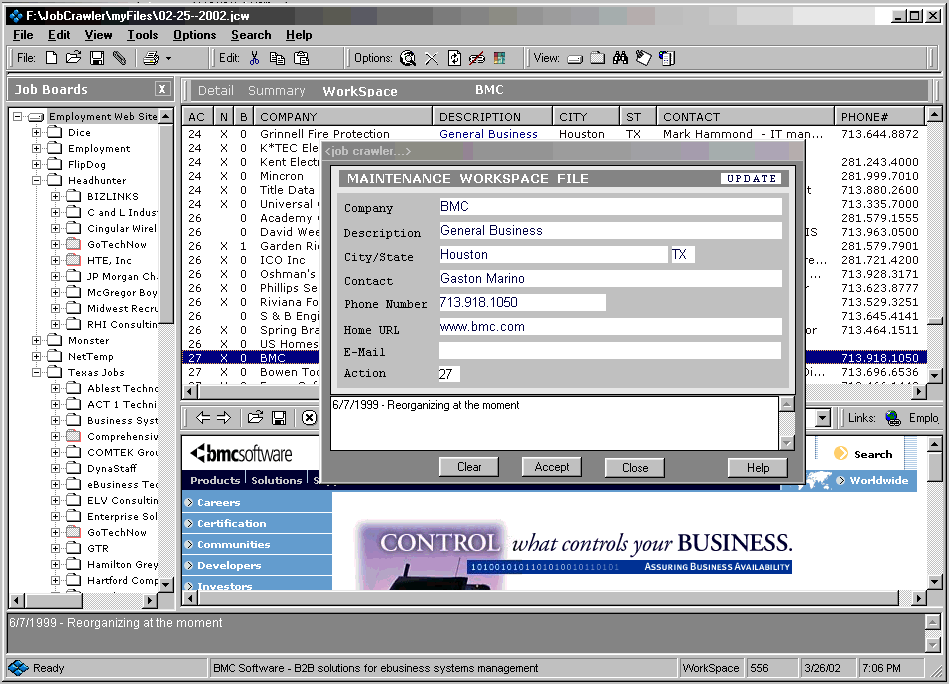The image size is (949, 684).
Task: Click the flat bar icon in View toolbar
Action: pyautogui.click(x=575, y=59)
